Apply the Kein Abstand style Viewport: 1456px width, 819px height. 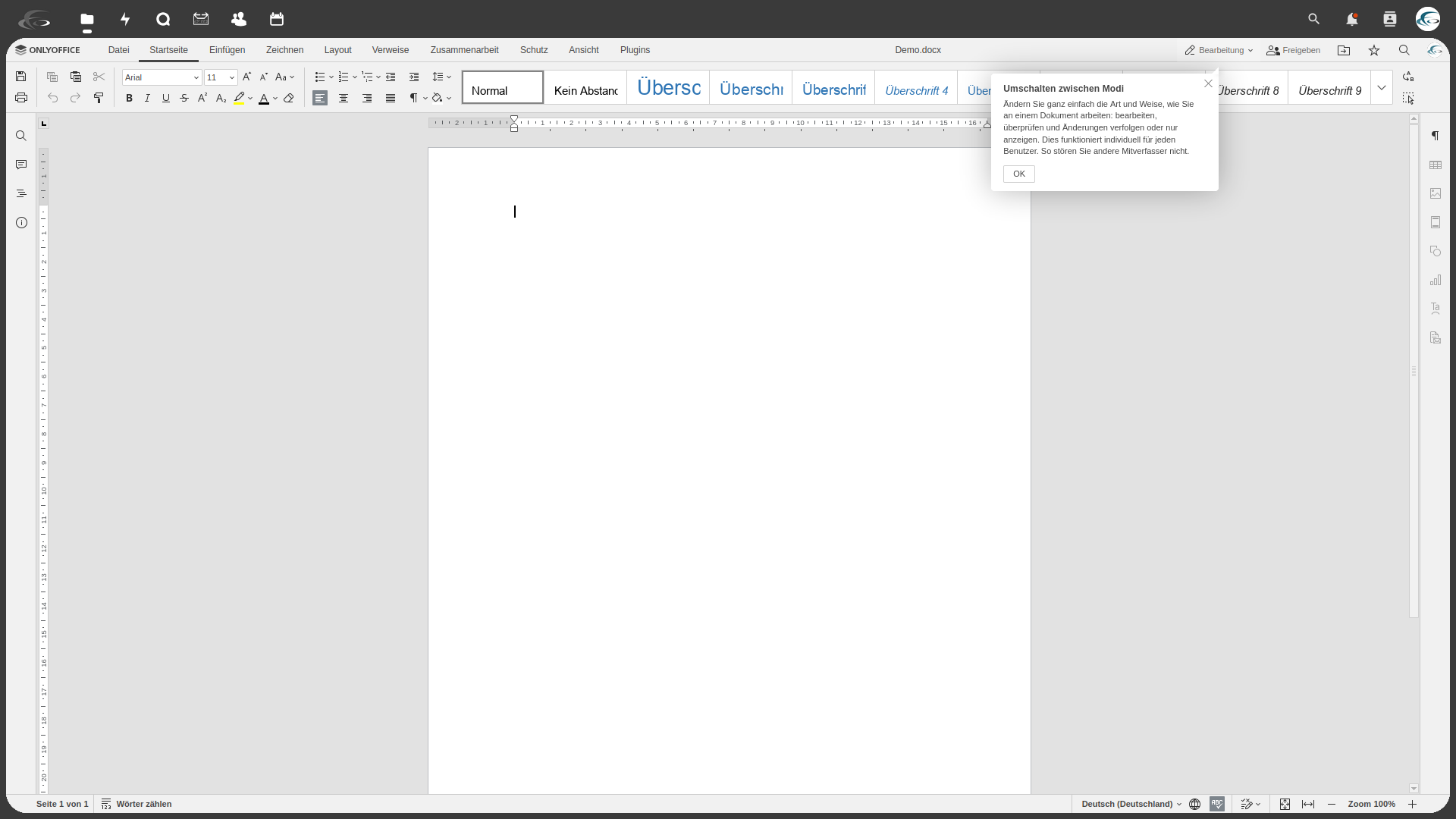585,87
